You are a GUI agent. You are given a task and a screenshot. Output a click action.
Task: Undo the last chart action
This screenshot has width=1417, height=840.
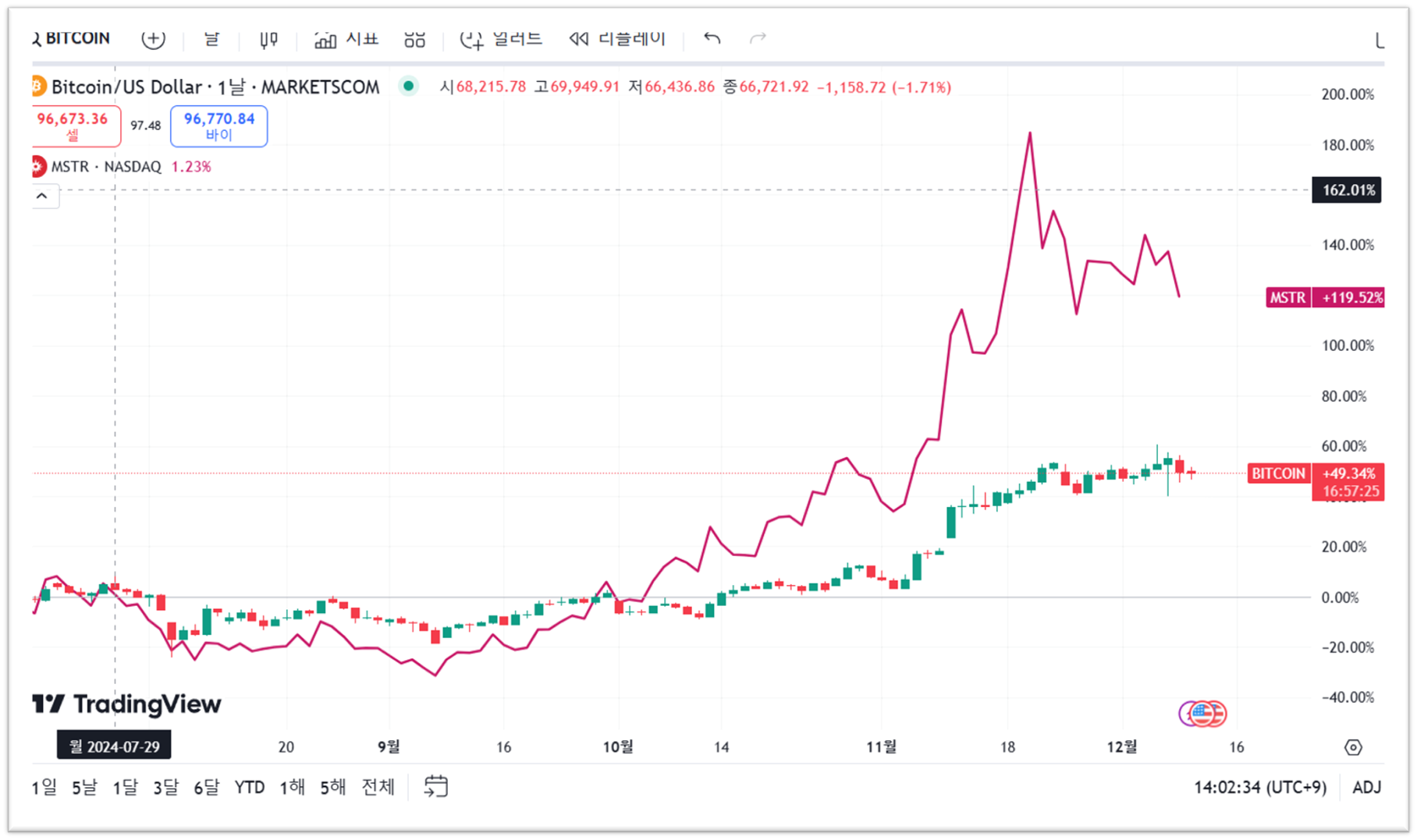712,38
